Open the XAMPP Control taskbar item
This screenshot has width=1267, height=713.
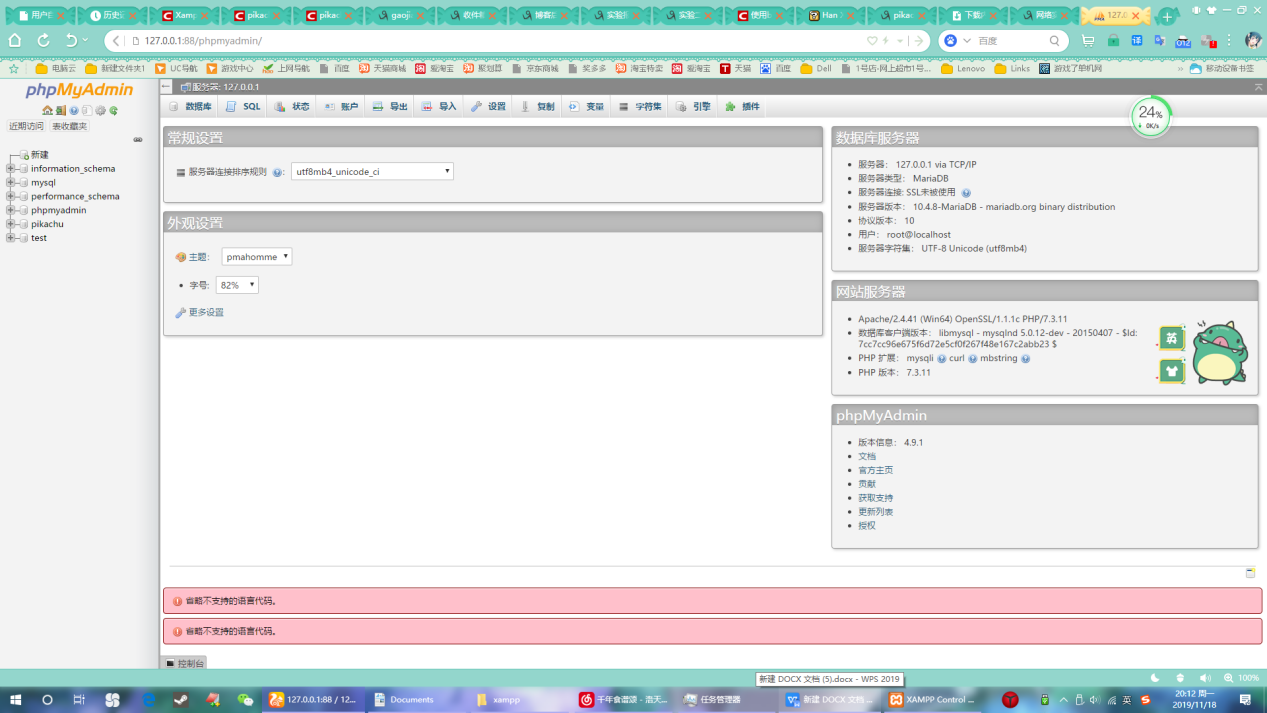click(x=931, y=700)
